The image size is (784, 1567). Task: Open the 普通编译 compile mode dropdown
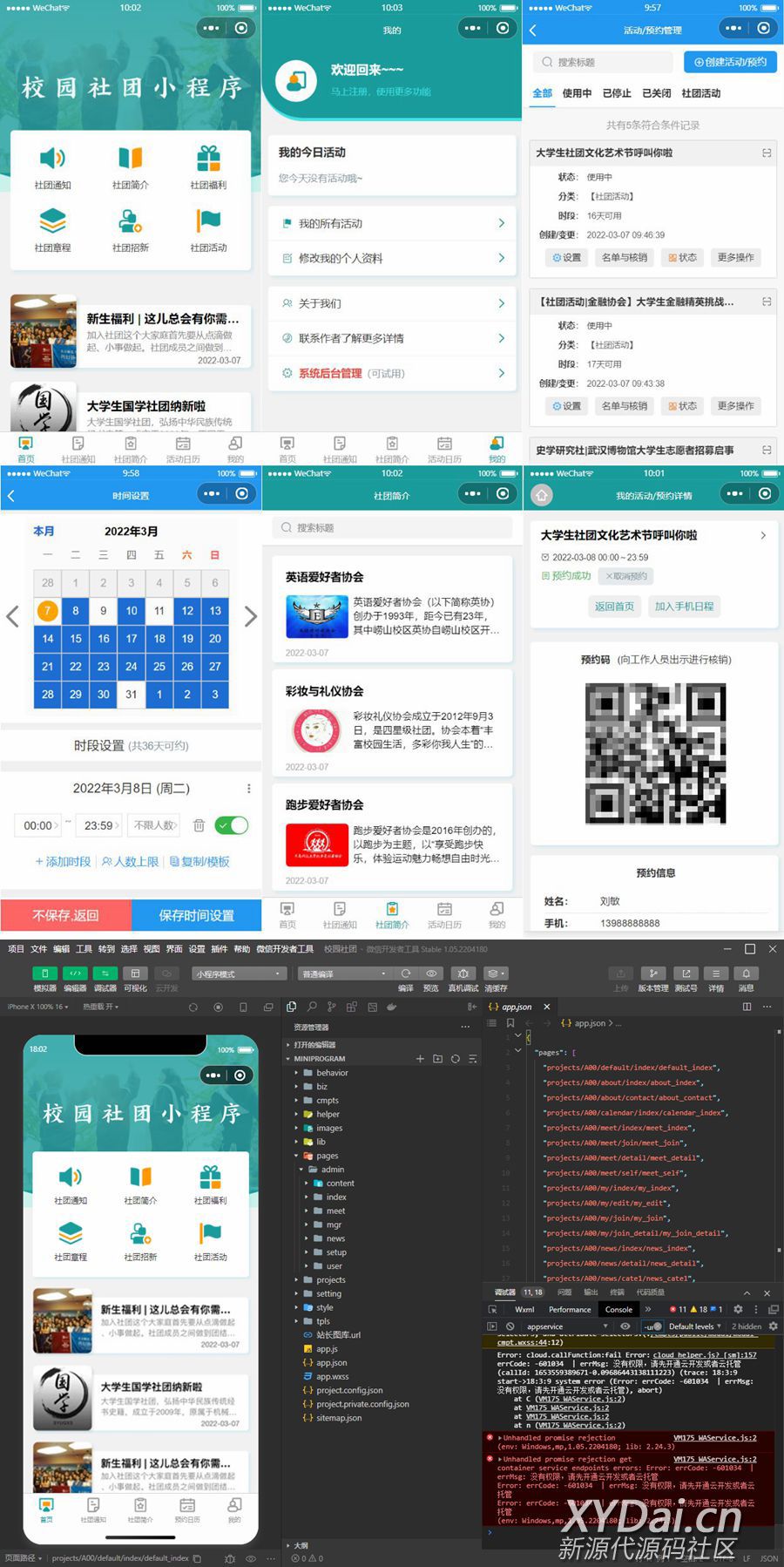point(344,973)
